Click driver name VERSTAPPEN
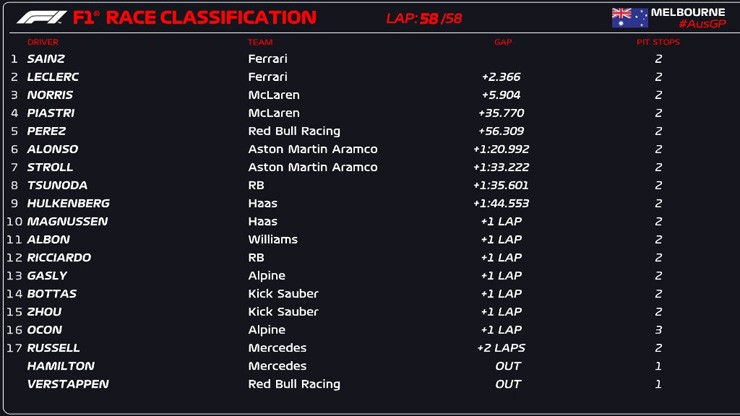 tap(68, 384)
